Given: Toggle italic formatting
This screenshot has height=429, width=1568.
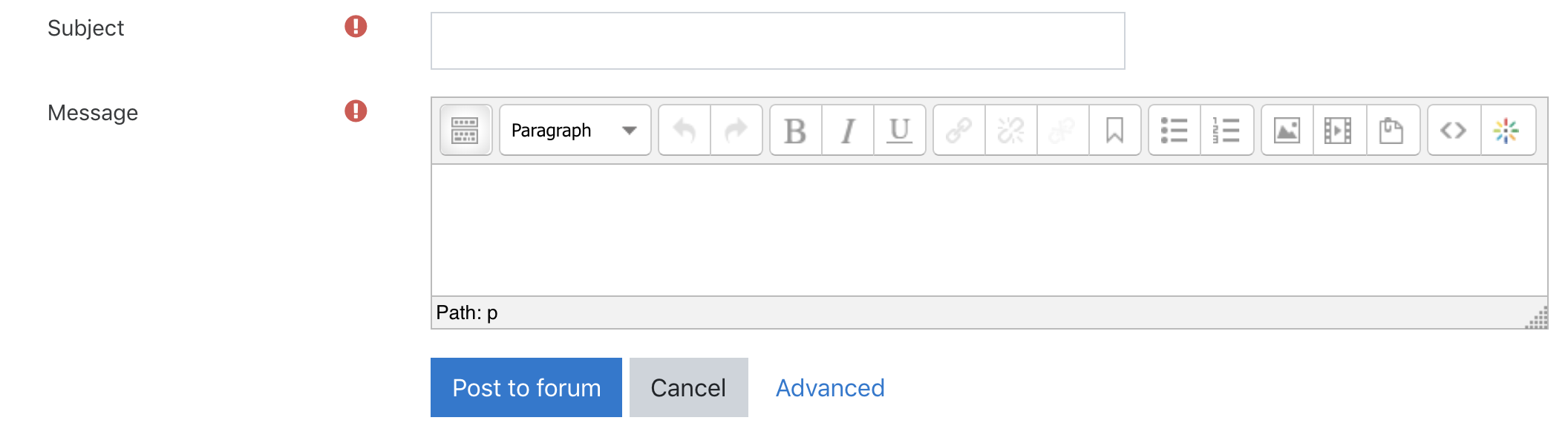Looking at the screenshot, I should [848, 130].
